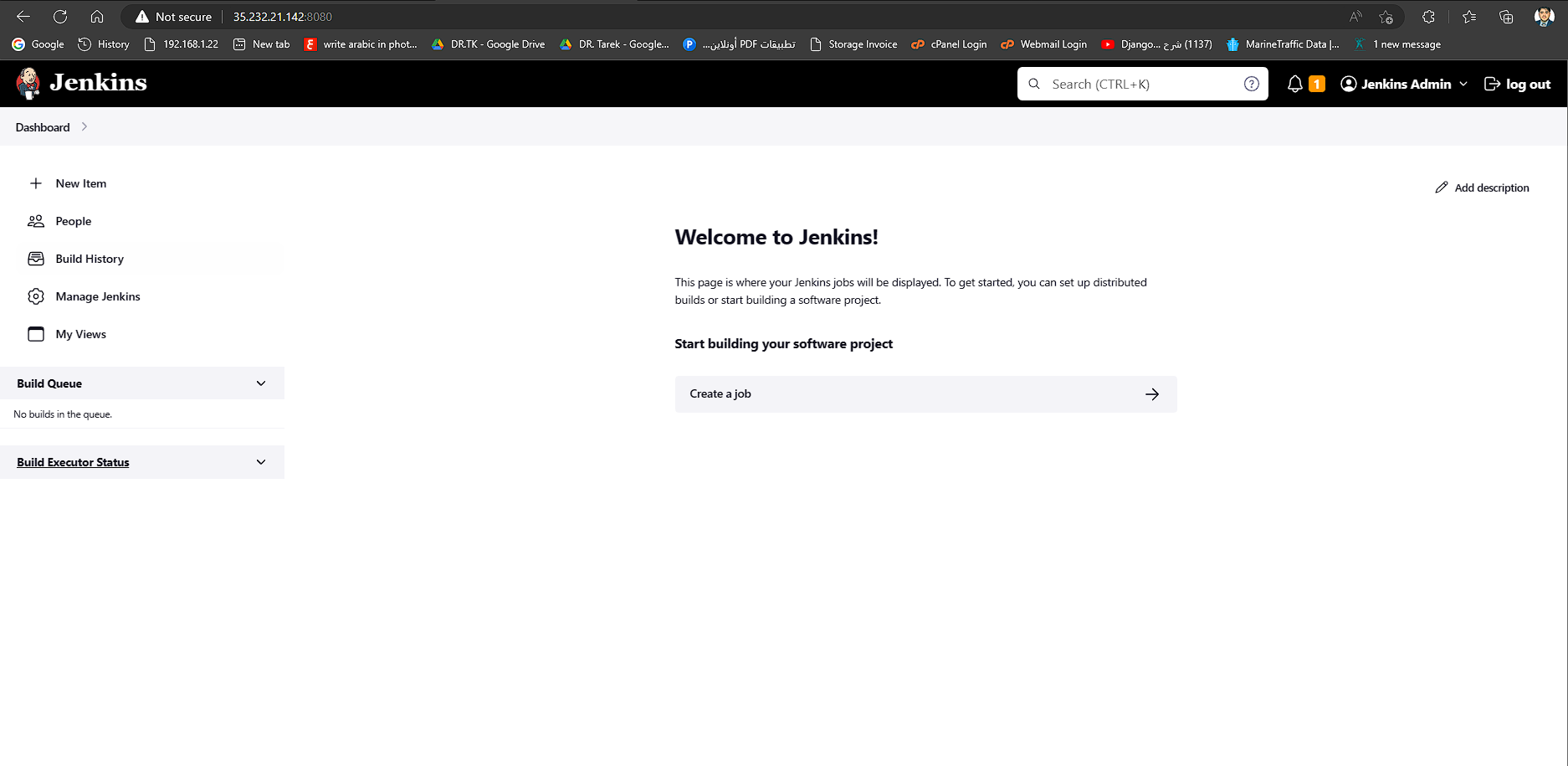Open the New Item creation icon
The width and height of the screenshot is (1568, 766).
pyautogui.click(x=36, y=183)
